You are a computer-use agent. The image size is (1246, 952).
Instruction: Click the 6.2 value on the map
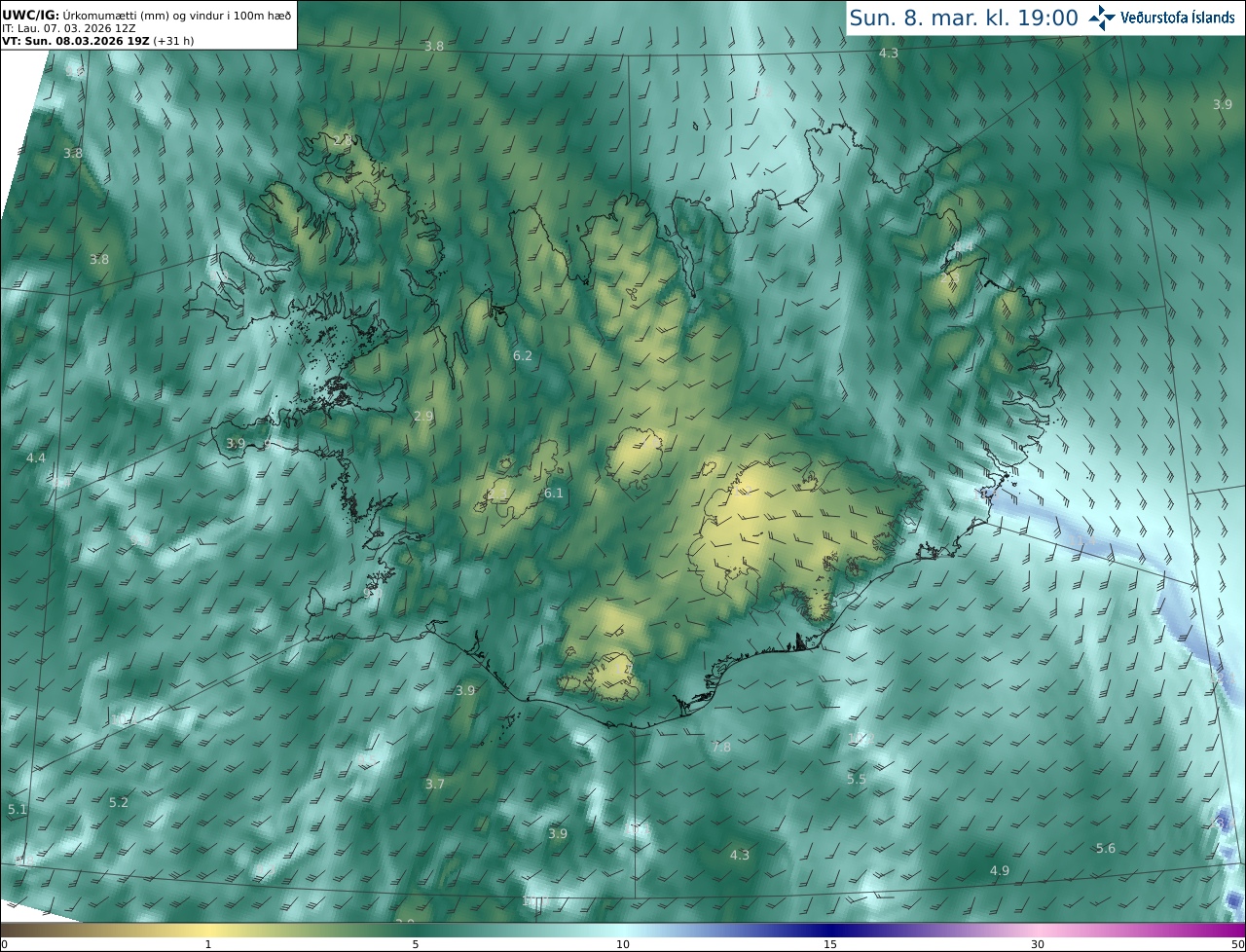point(523,356)
